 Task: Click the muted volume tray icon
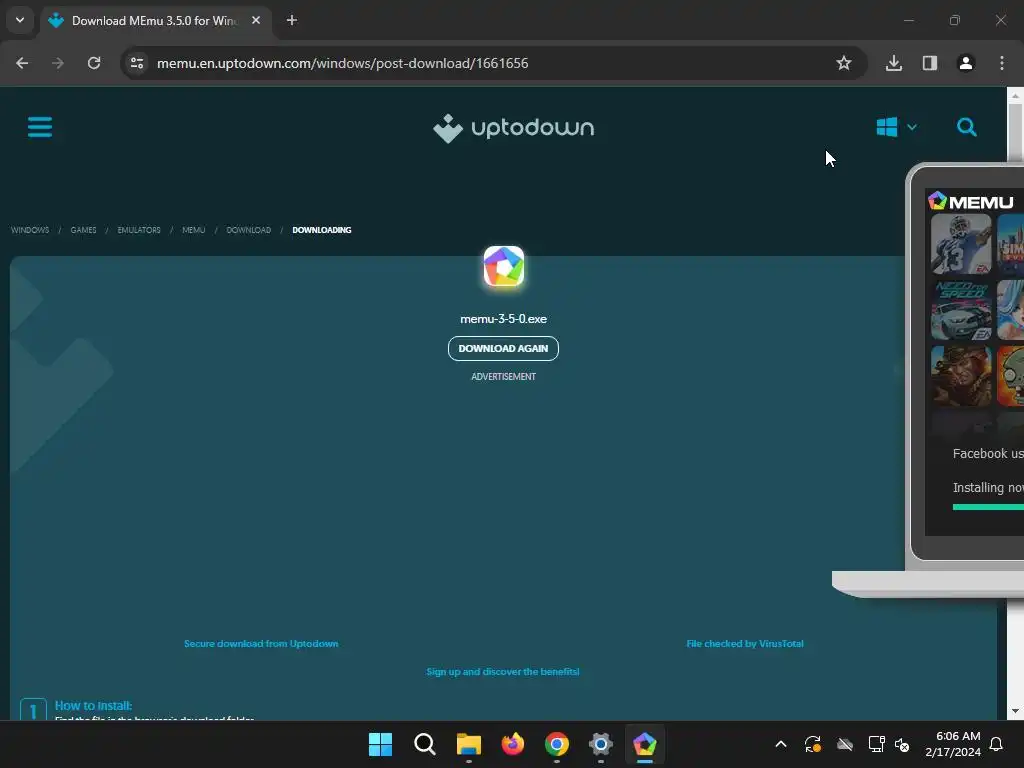pyautogui.click(x=902, y=744)
